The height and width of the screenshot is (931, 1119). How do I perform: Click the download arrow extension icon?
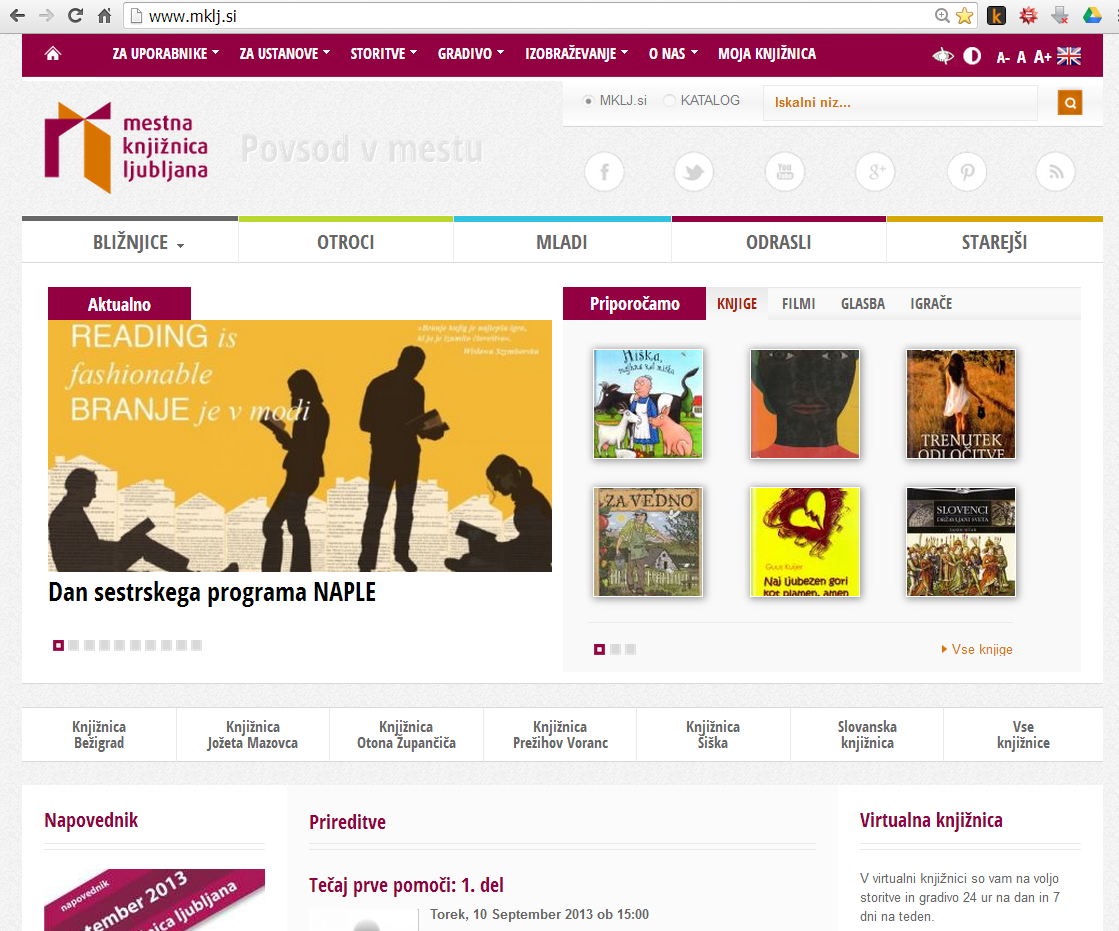1060,16
